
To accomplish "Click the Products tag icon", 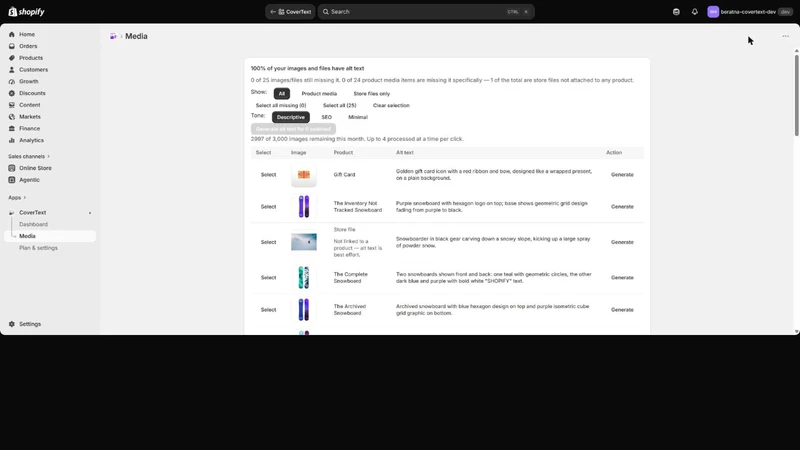I will tap(12, 58).
